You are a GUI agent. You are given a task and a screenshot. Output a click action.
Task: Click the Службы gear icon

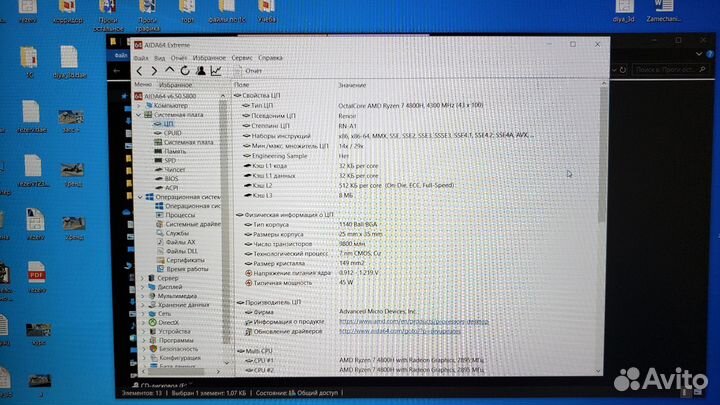pos(160,233)
